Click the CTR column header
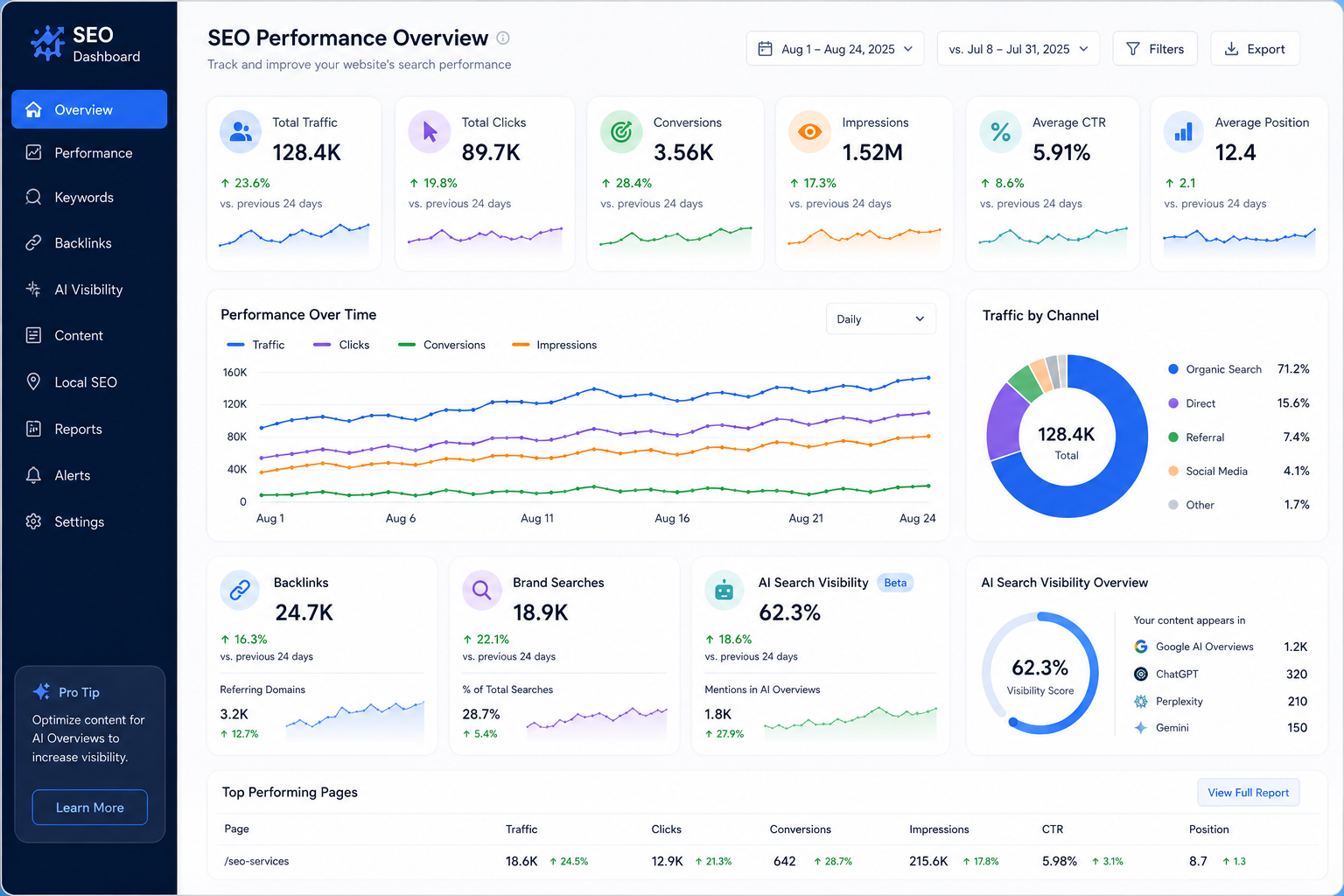Viewport: 1344px width, 896px height. (1053, 829)
